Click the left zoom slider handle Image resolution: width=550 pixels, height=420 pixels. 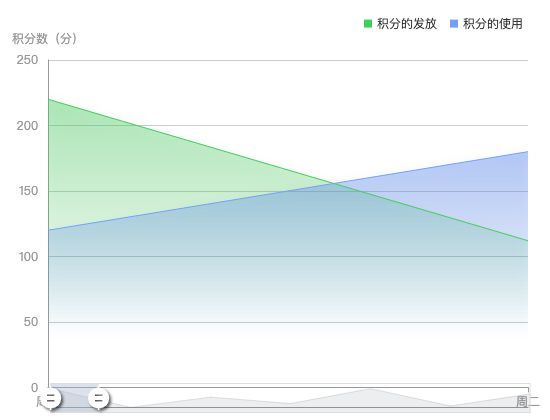tap(51, 399)
